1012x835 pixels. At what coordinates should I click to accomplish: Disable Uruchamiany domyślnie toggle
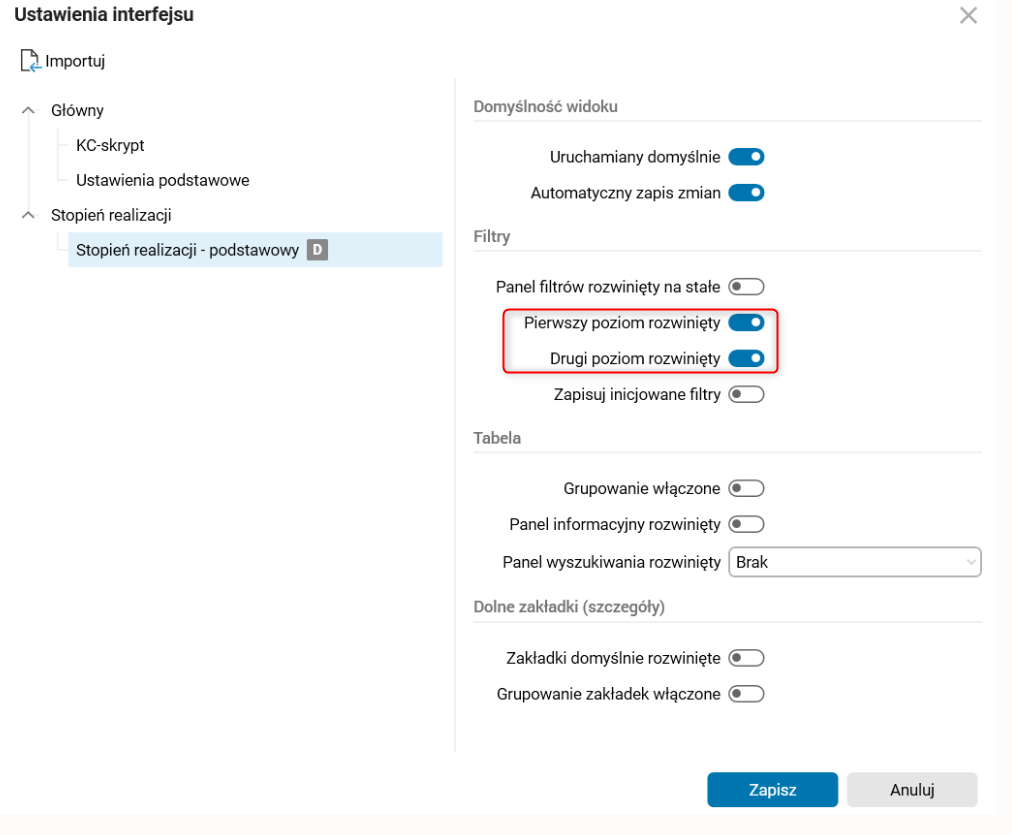tap(746, 157)
